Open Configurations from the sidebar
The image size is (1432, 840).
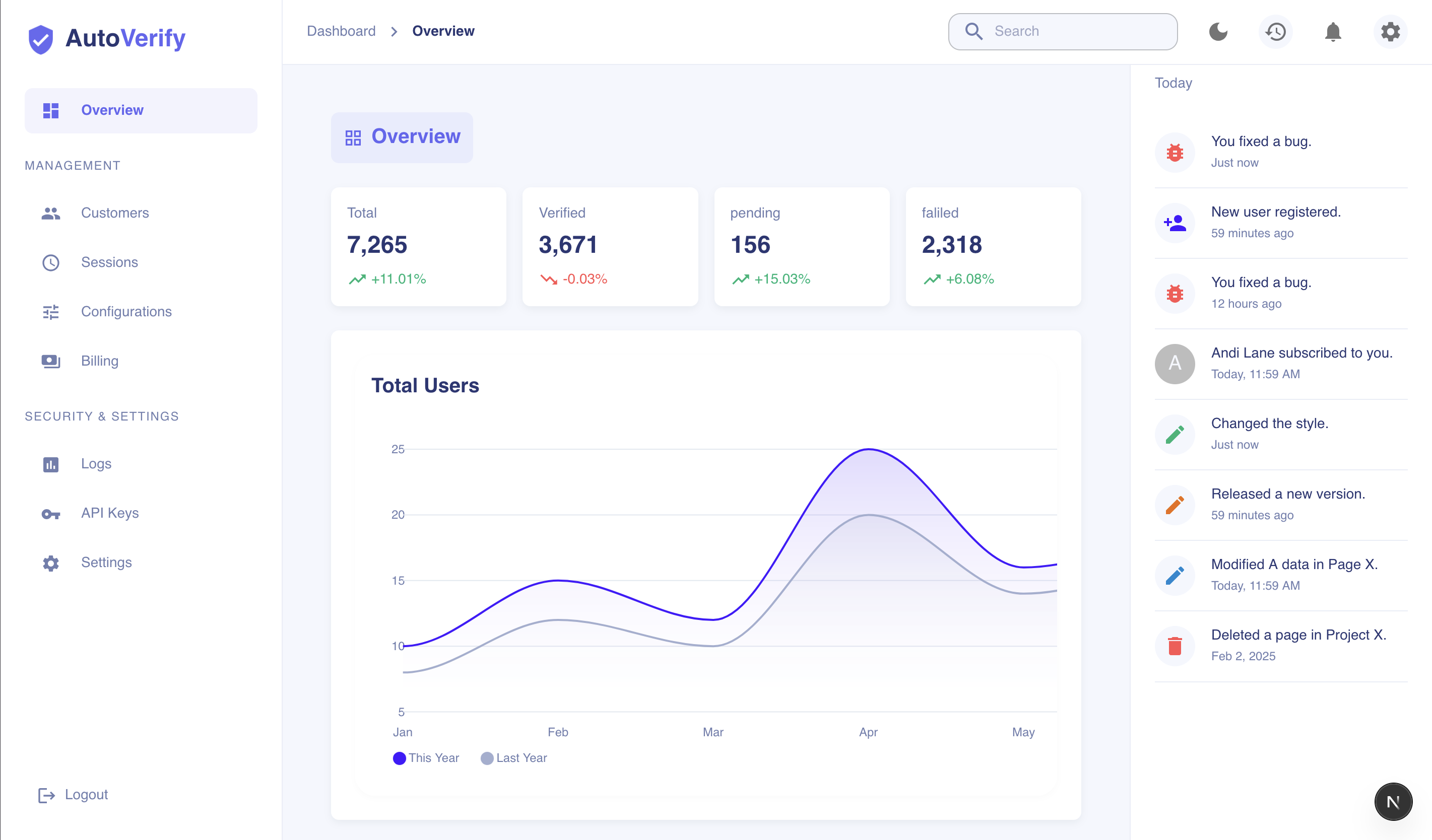coord(126,311)
